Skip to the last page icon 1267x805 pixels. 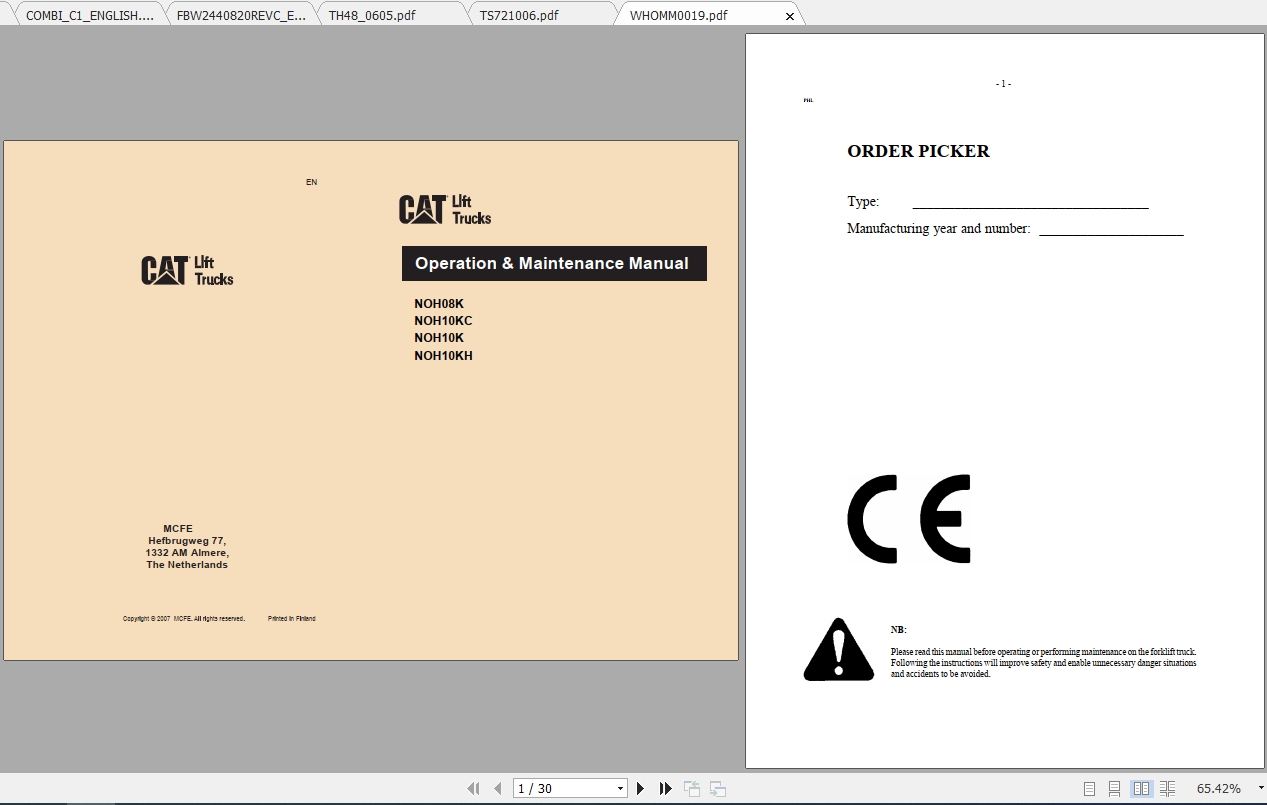tap(665, 788)
